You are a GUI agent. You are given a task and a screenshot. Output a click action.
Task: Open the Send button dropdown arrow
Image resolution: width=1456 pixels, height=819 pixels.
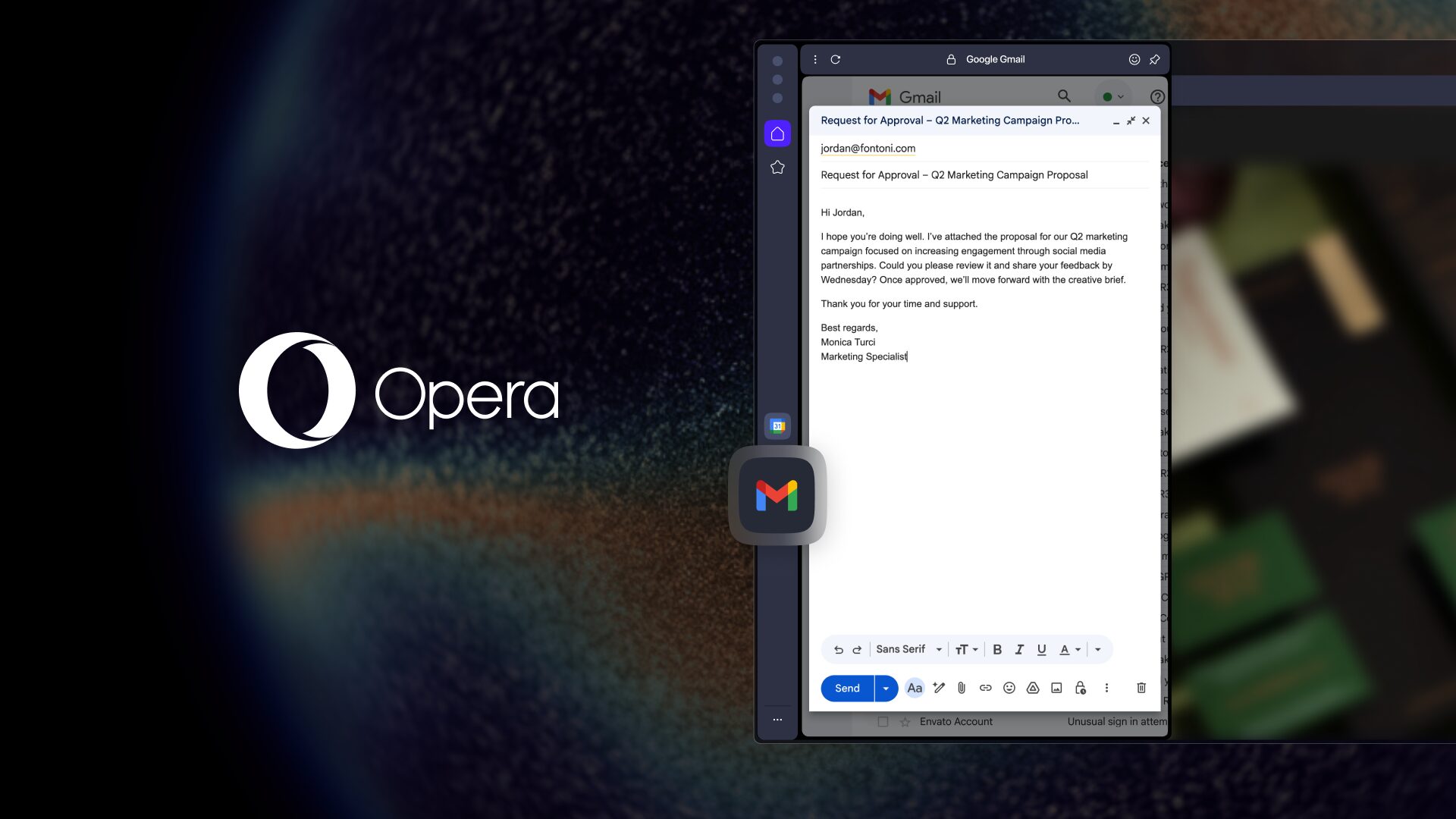click(x=883, y=688)
